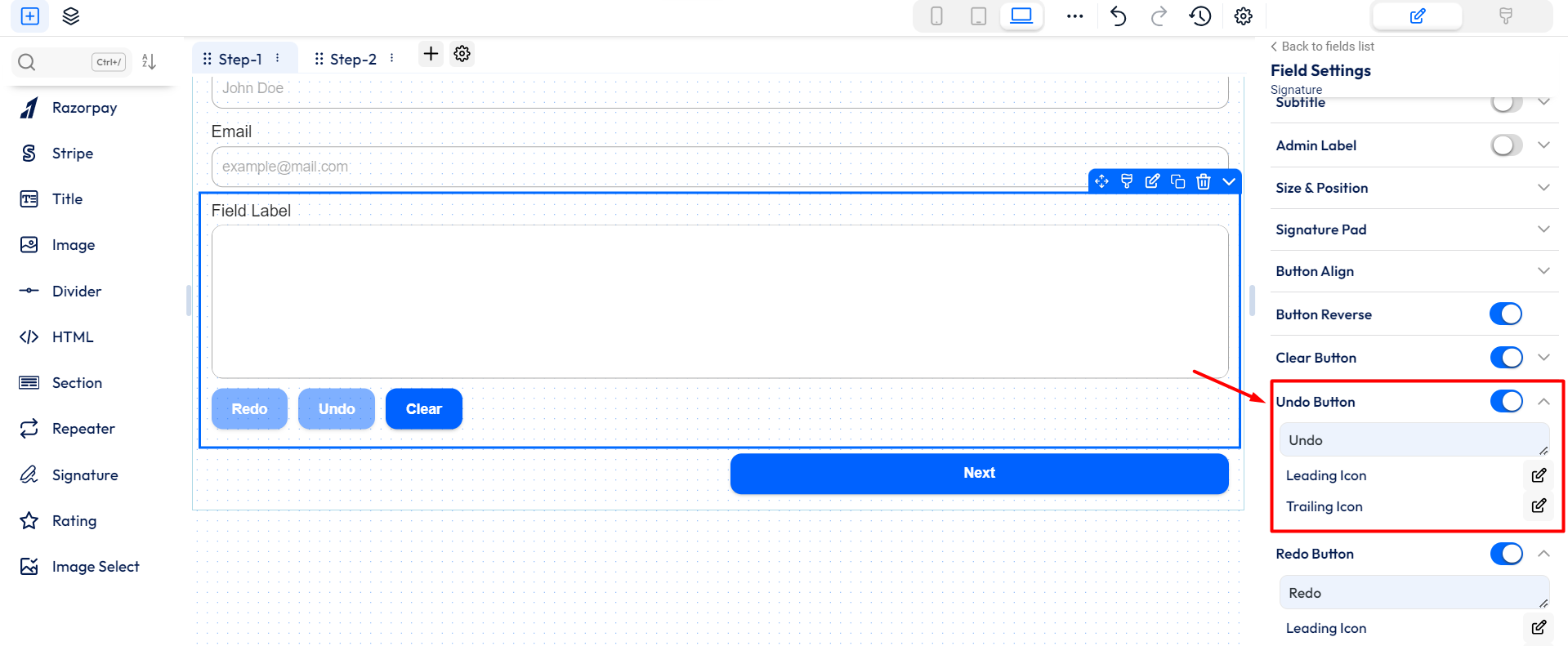1568x646 pixels.
Task: Click the add step plus icon
Action: [431, 54]
